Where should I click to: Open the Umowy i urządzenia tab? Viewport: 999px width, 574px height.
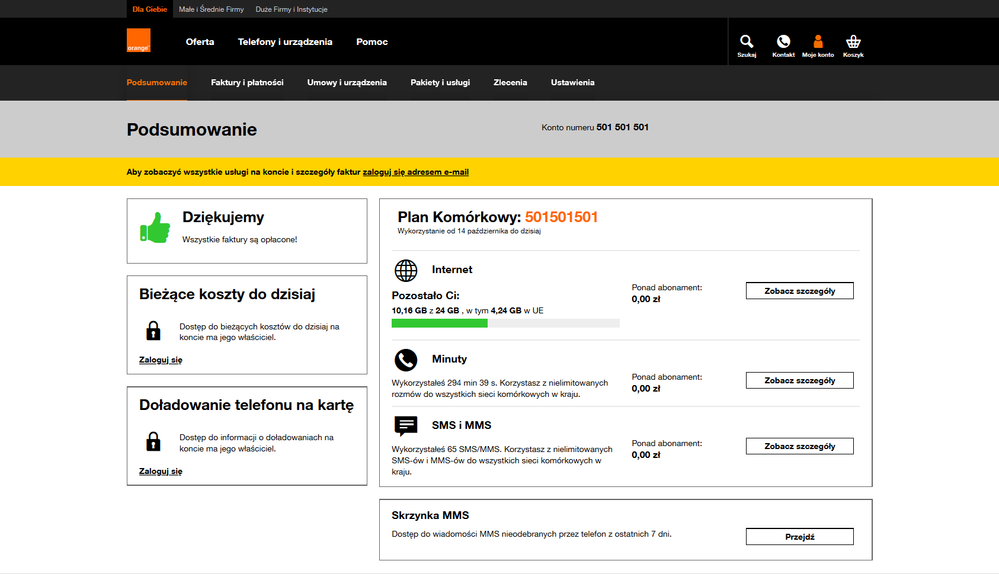pyautogui.click(x=347, y=82)
